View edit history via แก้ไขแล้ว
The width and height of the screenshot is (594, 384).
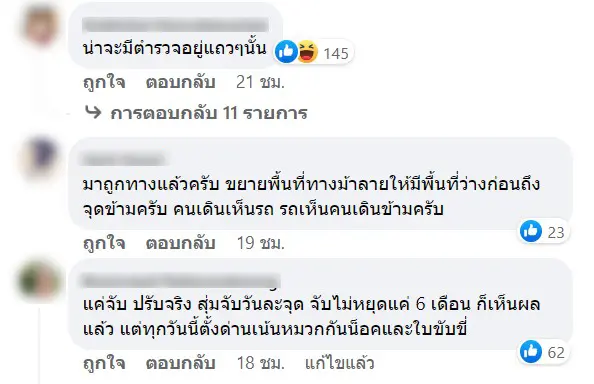(x=340, y=363)
